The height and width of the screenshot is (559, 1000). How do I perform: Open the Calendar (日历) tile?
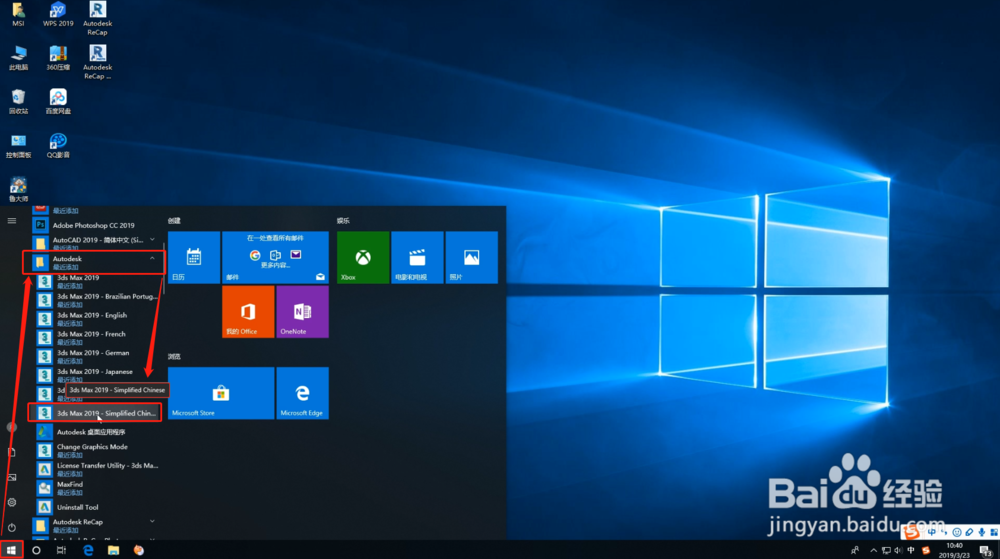point(194,258)
